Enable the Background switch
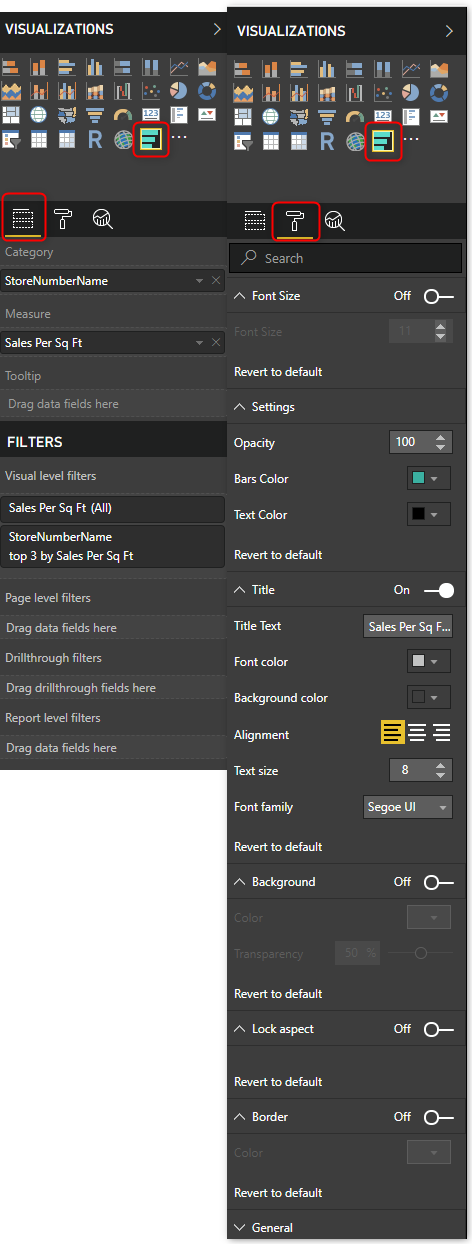This screenshot has width=472, height=1244. 438,882
